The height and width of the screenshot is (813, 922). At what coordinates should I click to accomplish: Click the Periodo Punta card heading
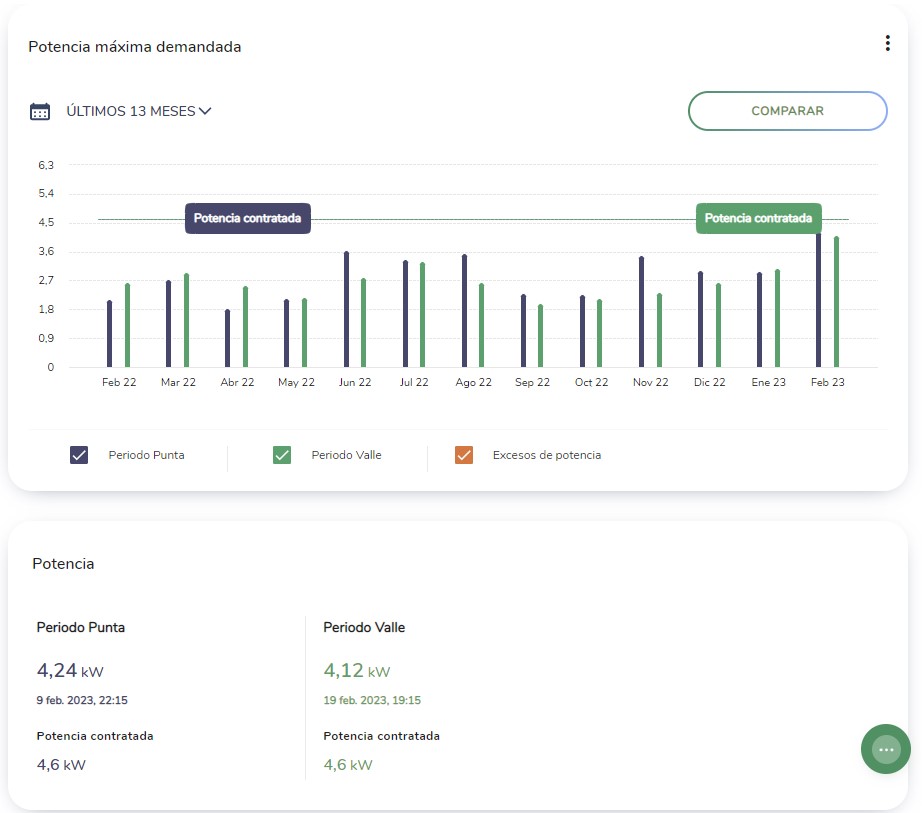81,627
